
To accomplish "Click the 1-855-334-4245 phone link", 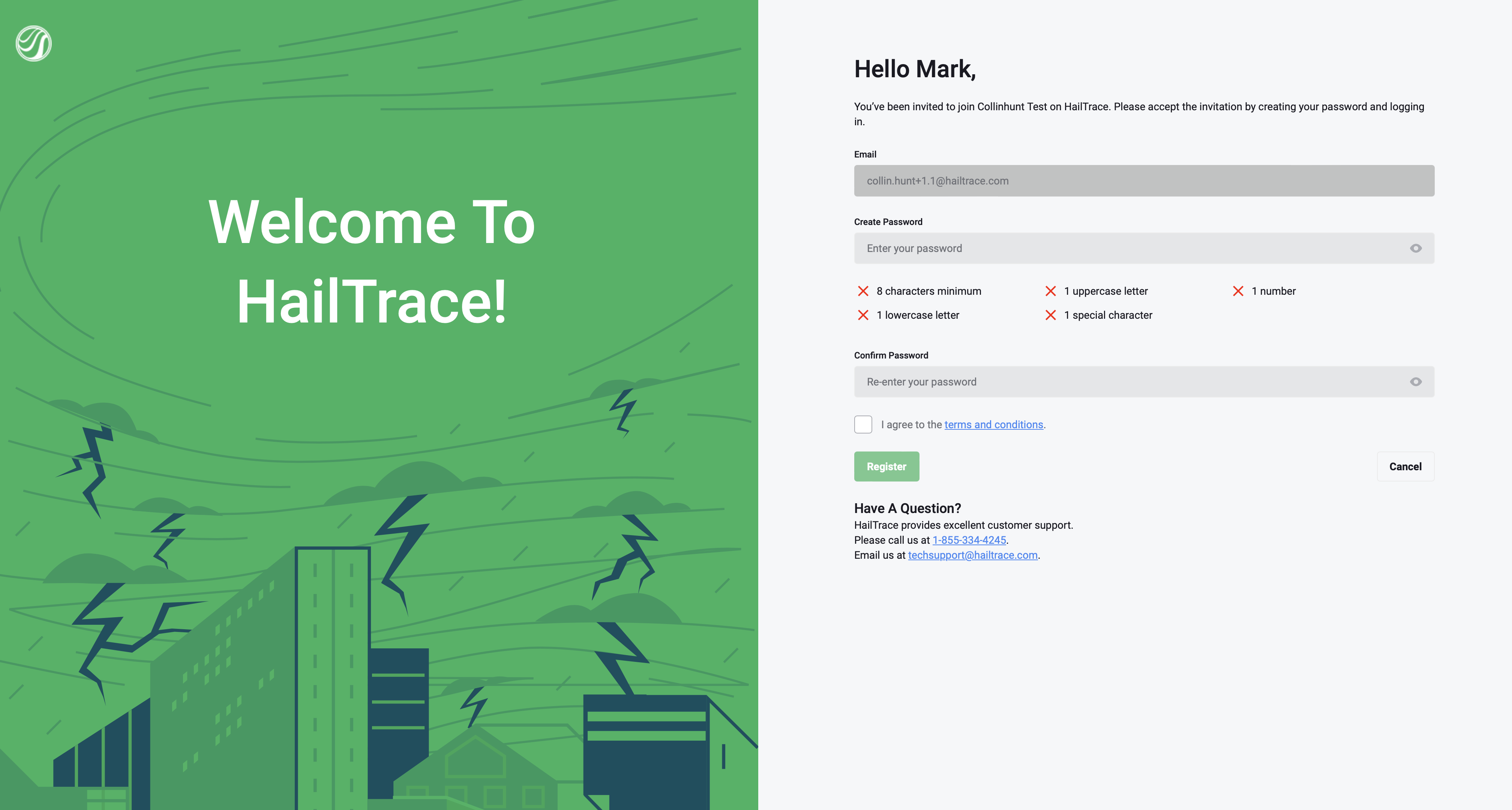I will tap(969, 540).
